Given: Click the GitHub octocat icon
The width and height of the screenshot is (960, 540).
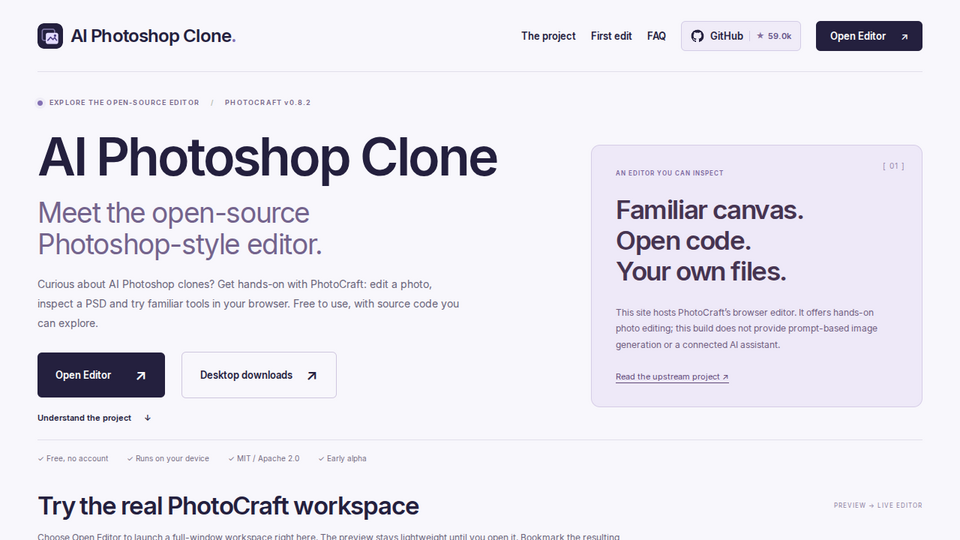Looking at the screenshot, I should click(x=697, y=36).
